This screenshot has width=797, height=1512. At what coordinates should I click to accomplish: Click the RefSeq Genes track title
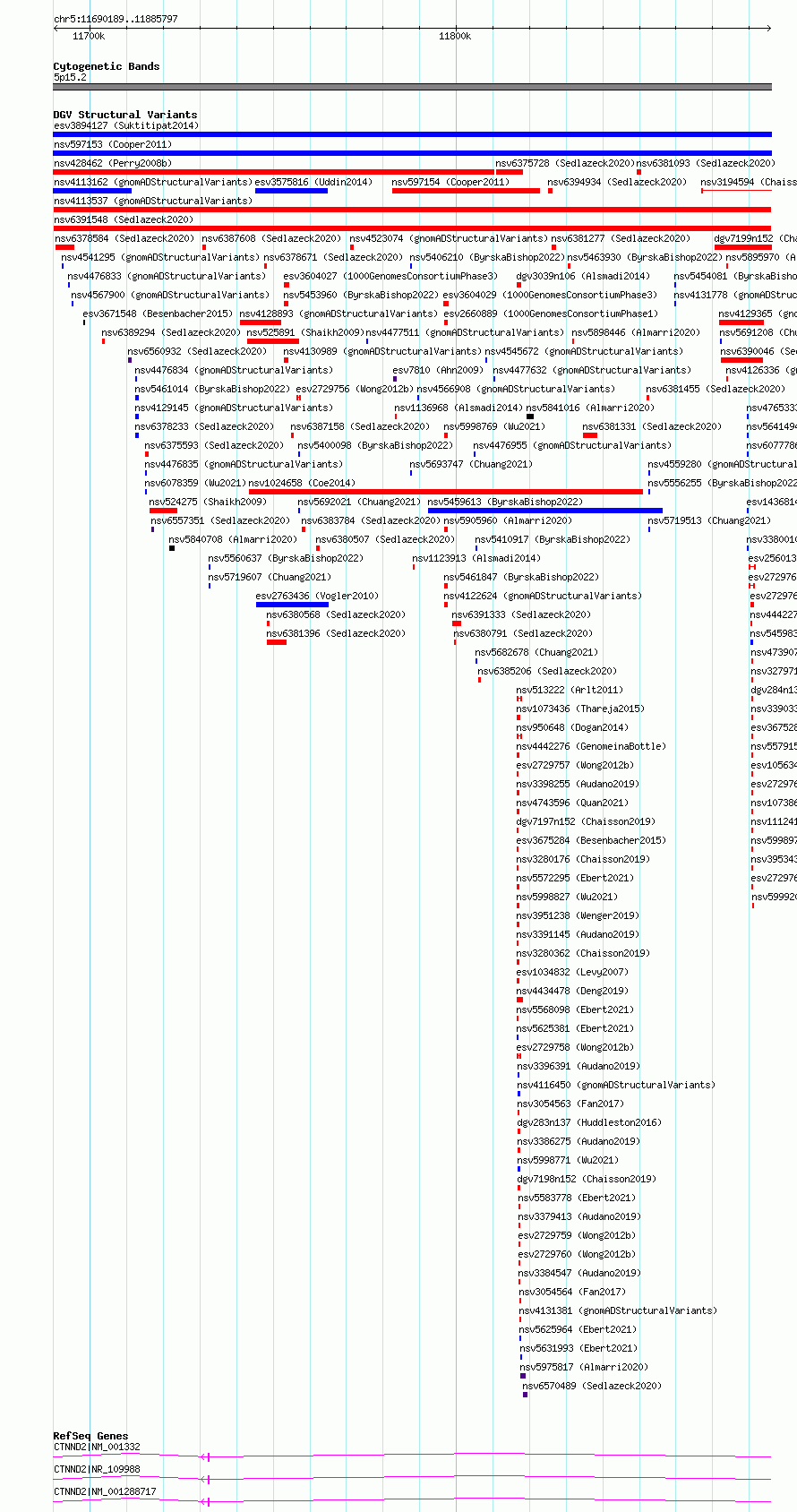[x=90, y=1436]
